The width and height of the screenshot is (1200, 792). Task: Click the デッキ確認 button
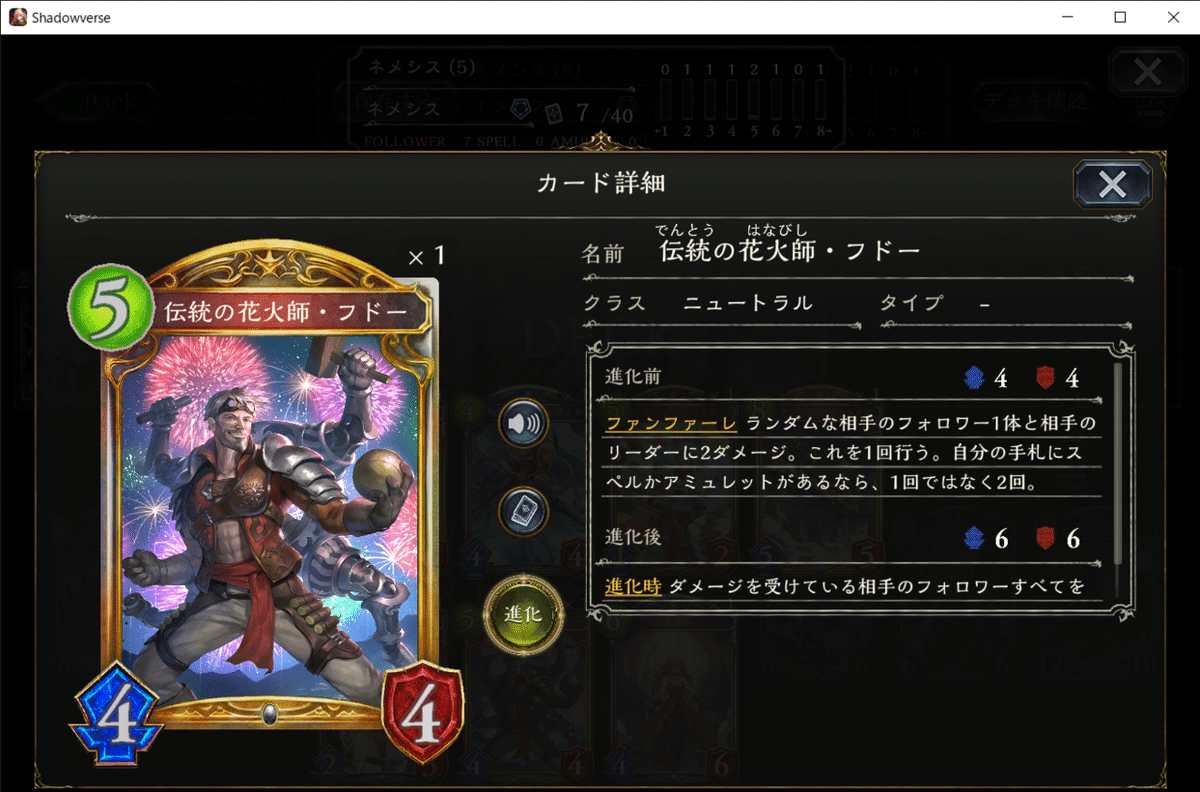[1034, 101]
